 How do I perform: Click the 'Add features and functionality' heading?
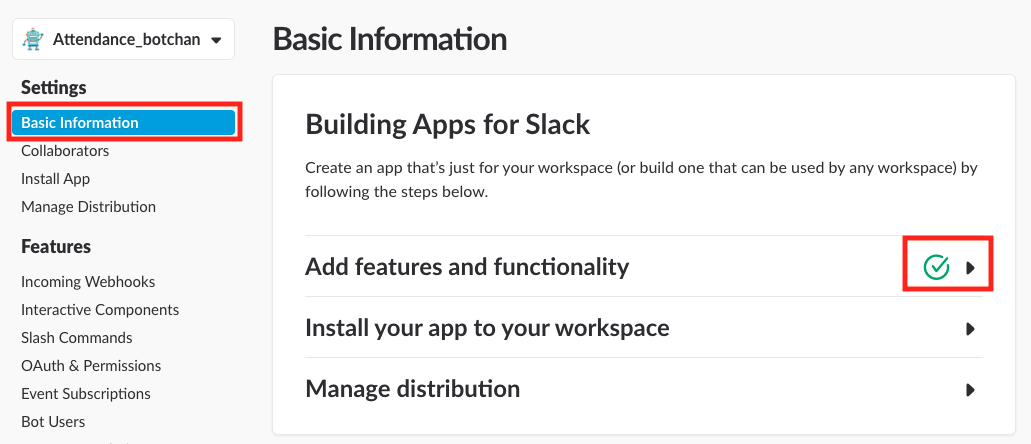coord(467,267)
